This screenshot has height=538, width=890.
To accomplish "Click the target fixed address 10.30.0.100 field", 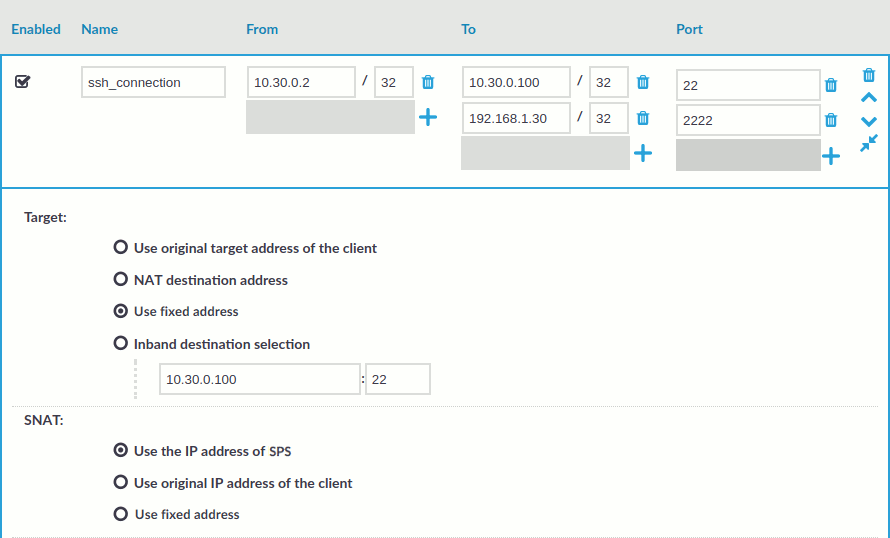I will [x=259, y=380].
